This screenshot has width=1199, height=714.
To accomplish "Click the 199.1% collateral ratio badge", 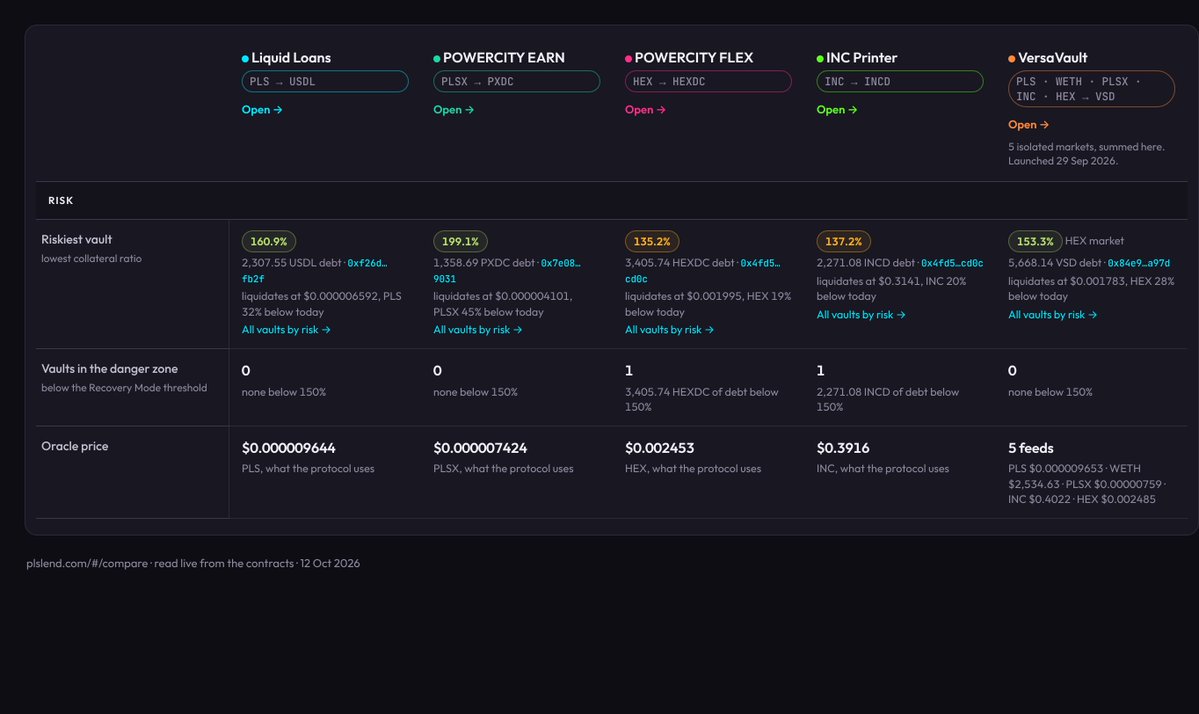I will coord(460,242).
